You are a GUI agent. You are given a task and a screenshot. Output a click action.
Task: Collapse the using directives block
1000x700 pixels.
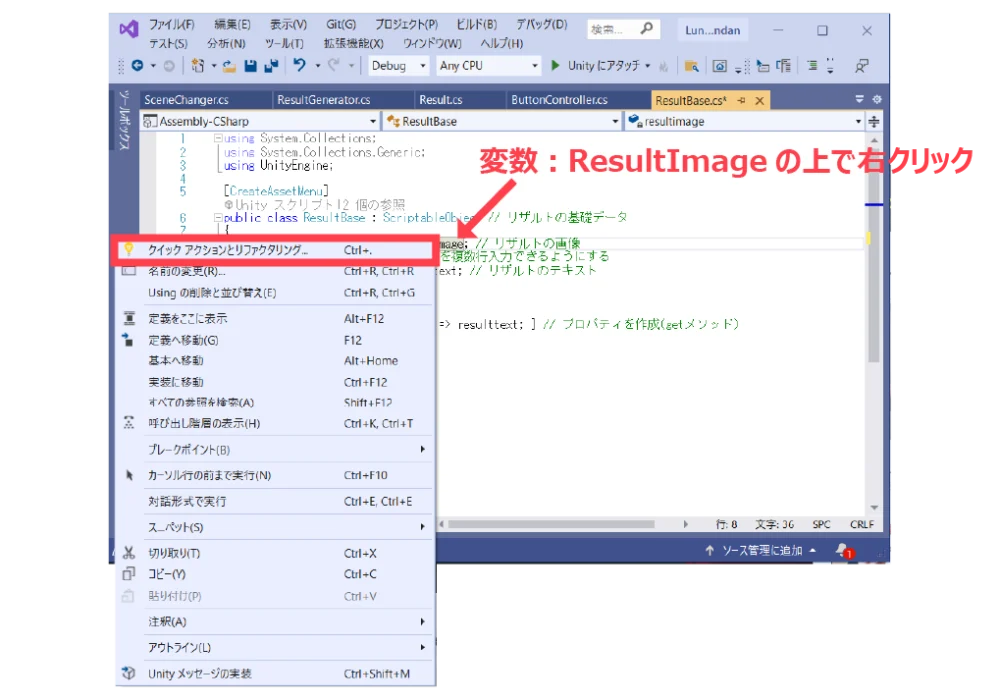pos(218,138)
